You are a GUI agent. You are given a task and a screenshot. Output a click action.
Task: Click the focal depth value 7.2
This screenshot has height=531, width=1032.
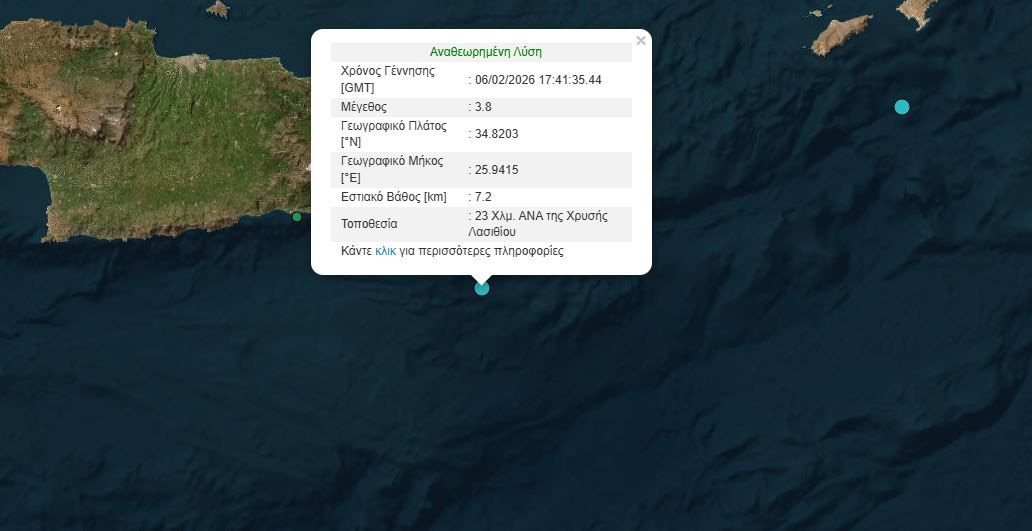(x=483, y=197)
